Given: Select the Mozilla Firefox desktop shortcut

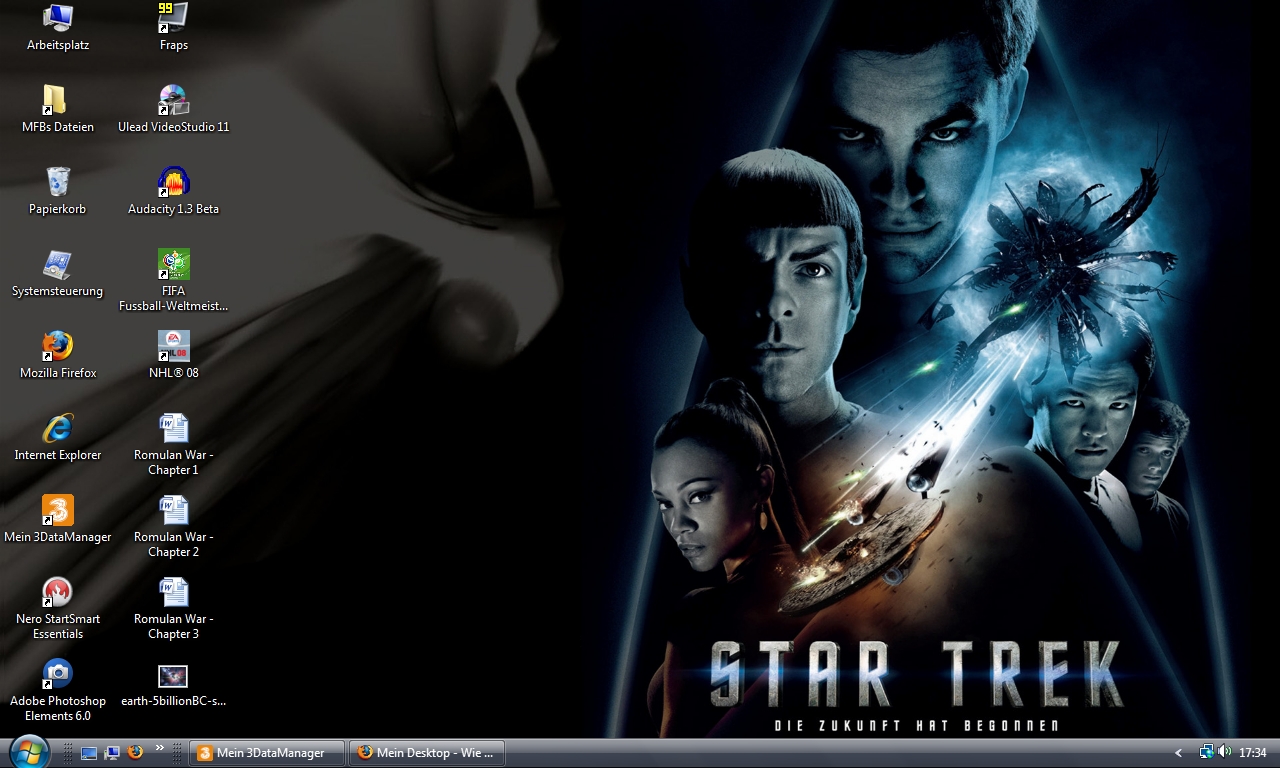Looking at the screenshot, I should 58,346.
